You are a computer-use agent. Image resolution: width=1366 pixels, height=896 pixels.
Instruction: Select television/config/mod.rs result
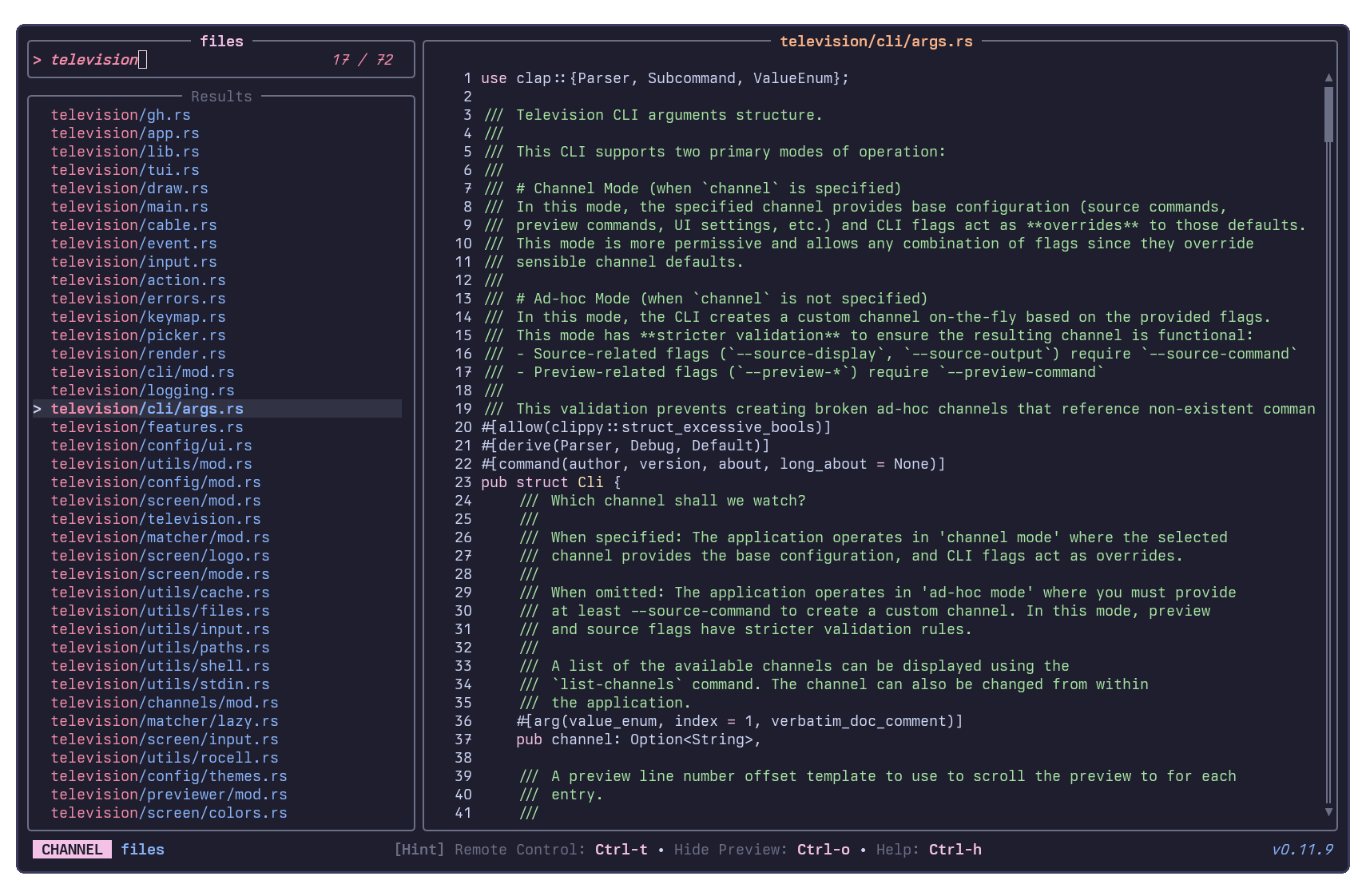tap(156, 482)
